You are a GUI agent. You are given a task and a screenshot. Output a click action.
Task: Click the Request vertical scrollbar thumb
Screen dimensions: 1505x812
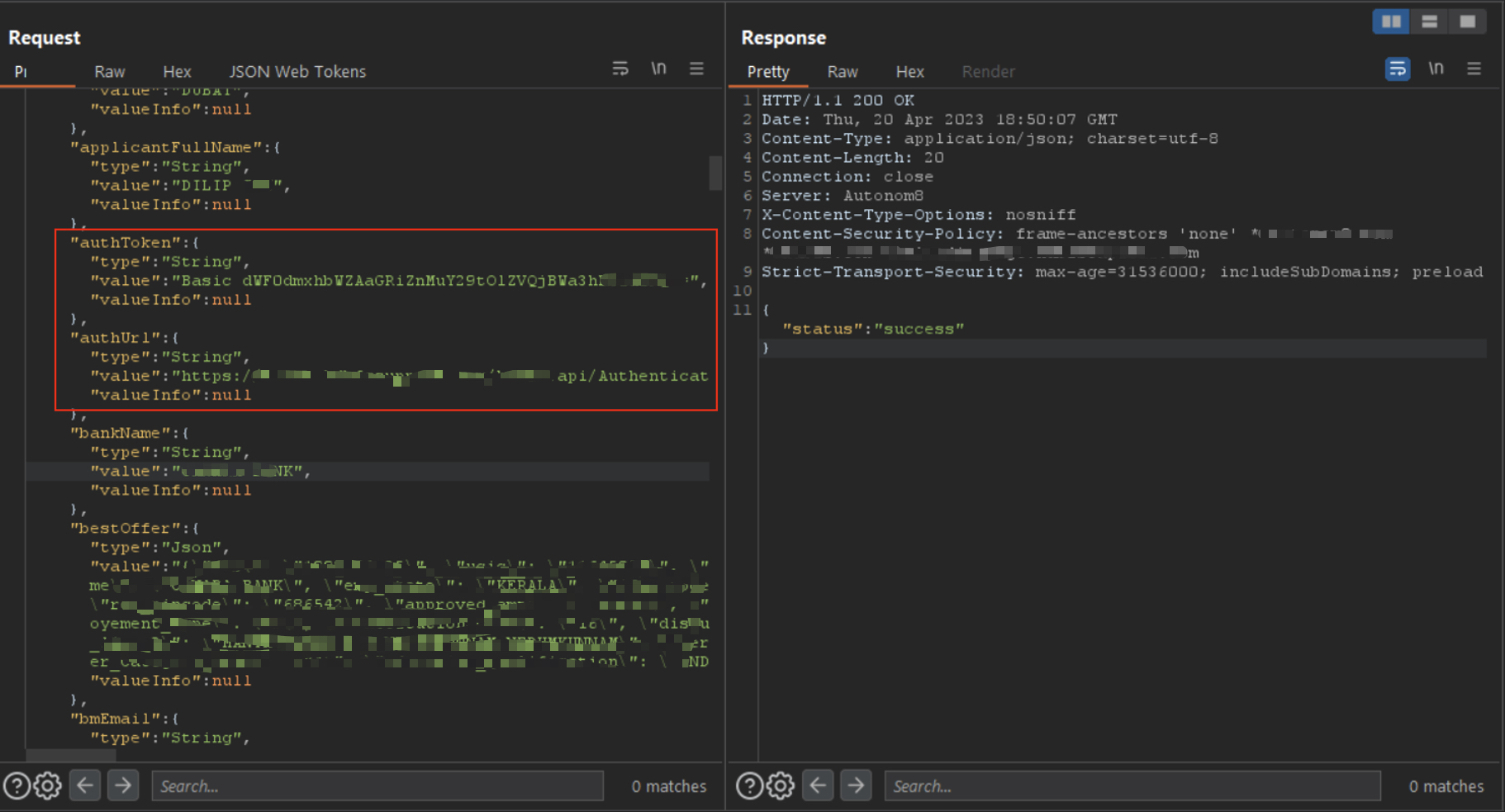(x=715, y=173)
